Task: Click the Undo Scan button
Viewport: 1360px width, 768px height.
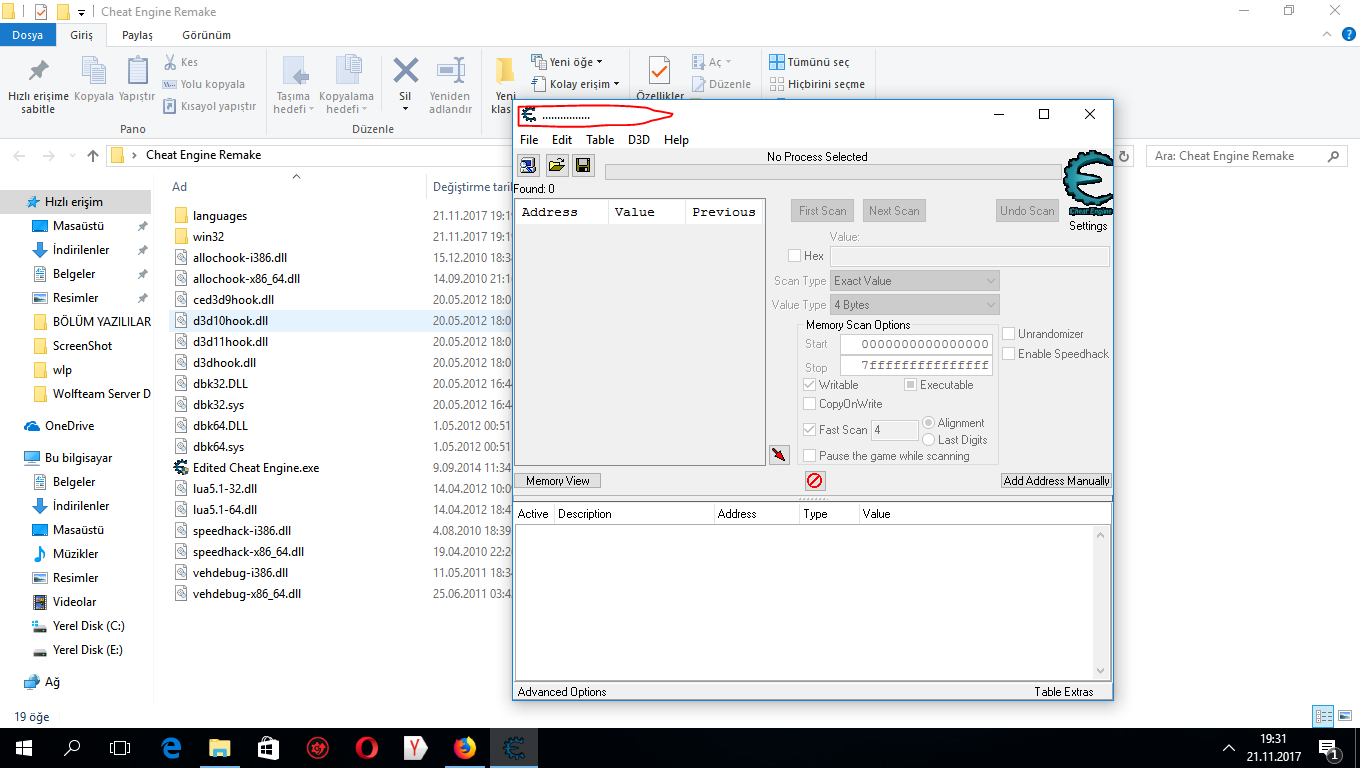Action: point(1027,211)
